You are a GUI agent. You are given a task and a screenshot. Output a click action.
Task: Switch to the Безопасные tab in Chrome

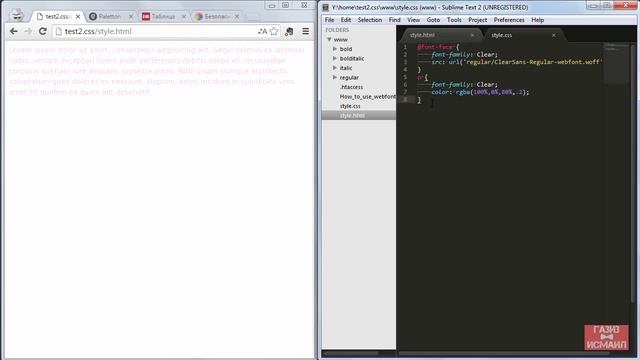tap(216, 17)
